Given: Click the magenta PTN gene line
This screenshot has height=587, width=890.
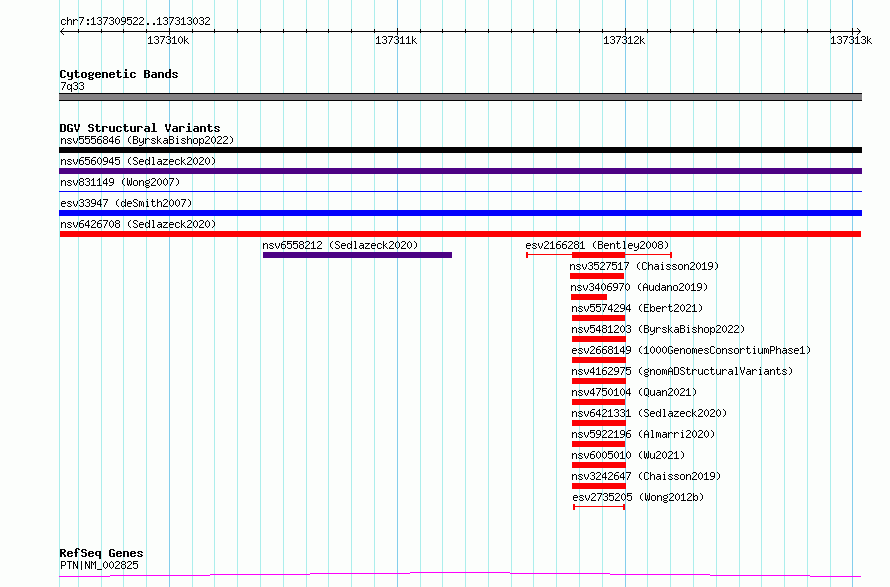Looking at the screenshot, I should coord(460,575).
